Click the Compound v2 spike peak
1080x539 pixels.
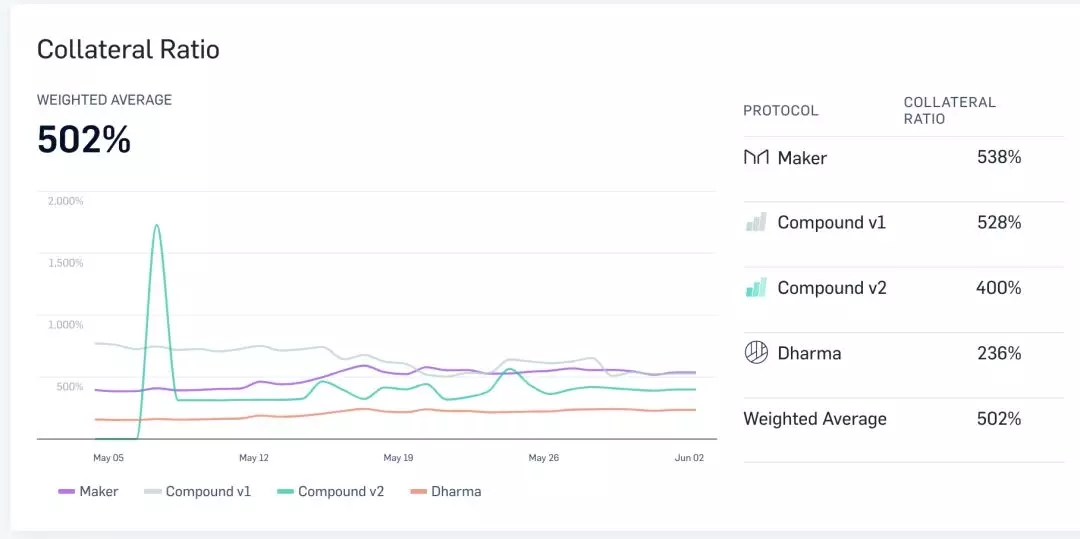[156, 226]
